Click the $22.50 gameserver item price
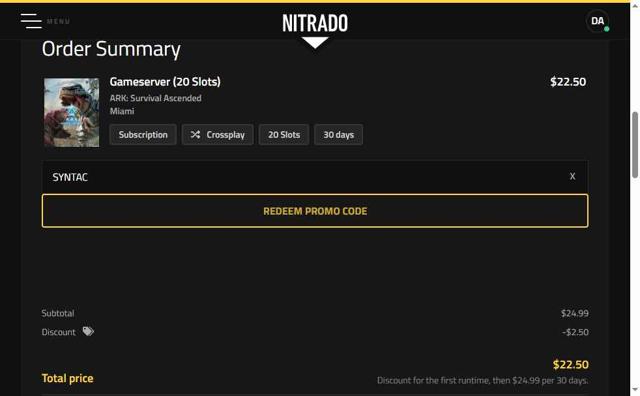 [x=568, y=82]
